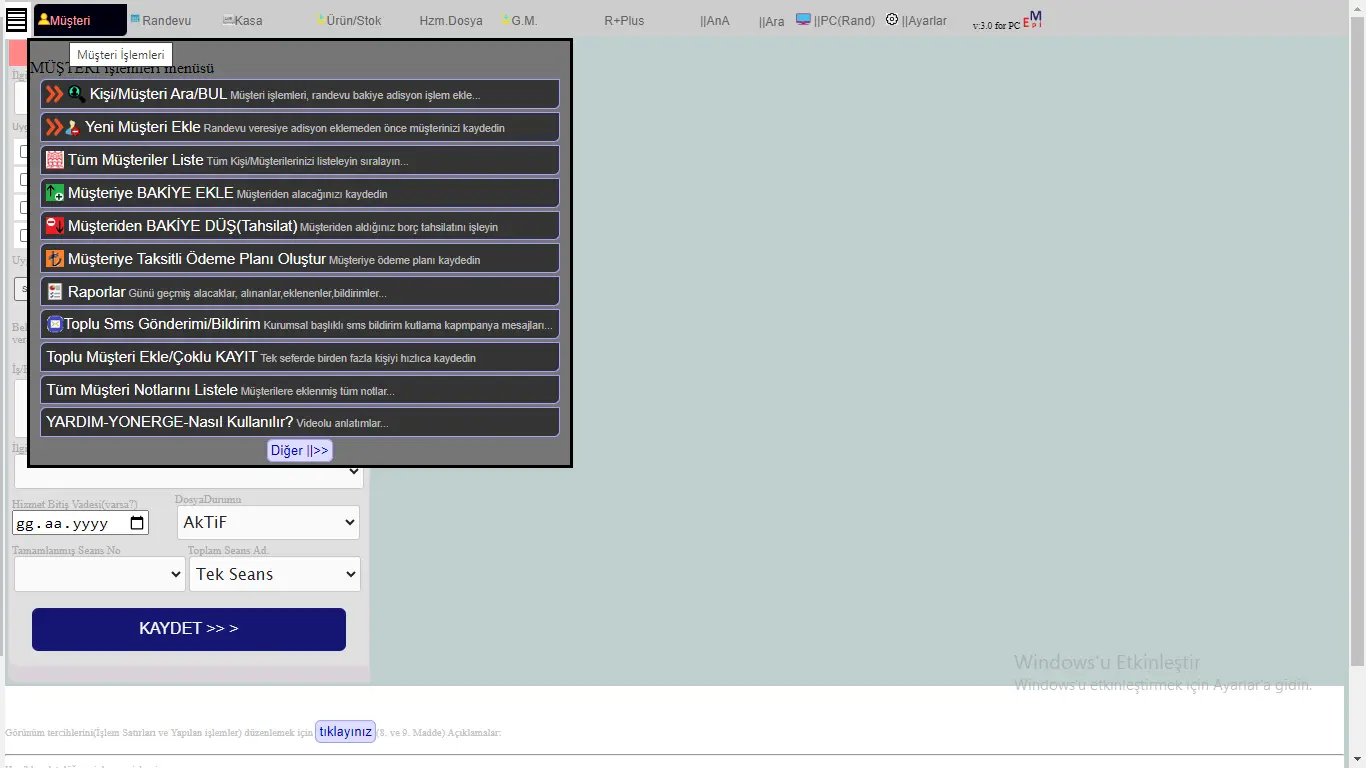Click the Ayarlar gear icon
Image resolution: width=1366 pixels, height=768 pixels.
tap(892, 19)
